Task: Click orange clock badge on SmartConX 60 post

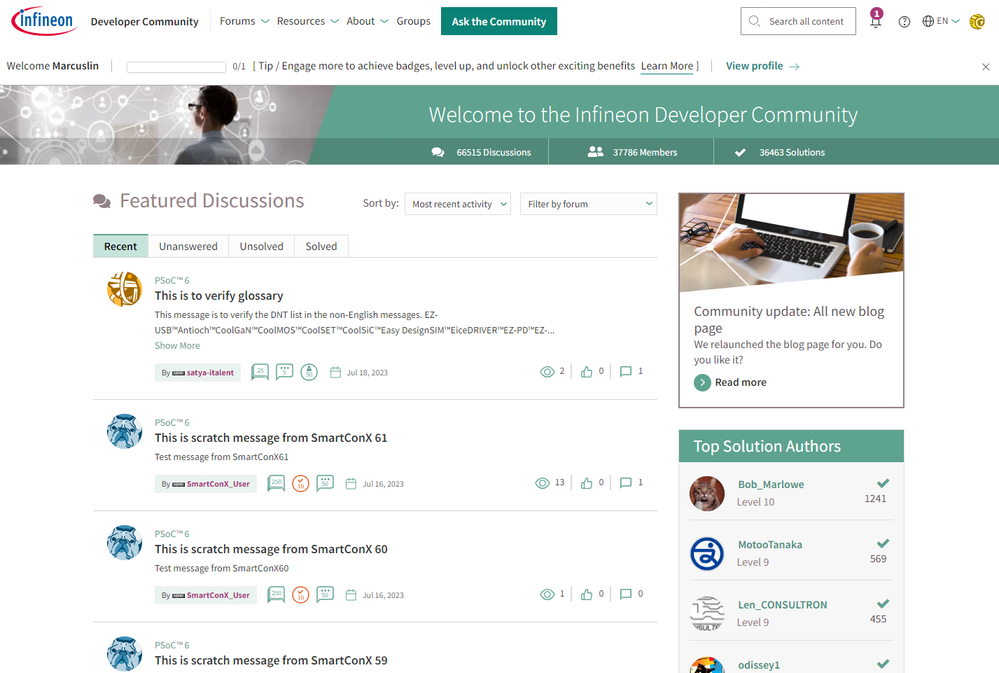Action: [301, 595]
